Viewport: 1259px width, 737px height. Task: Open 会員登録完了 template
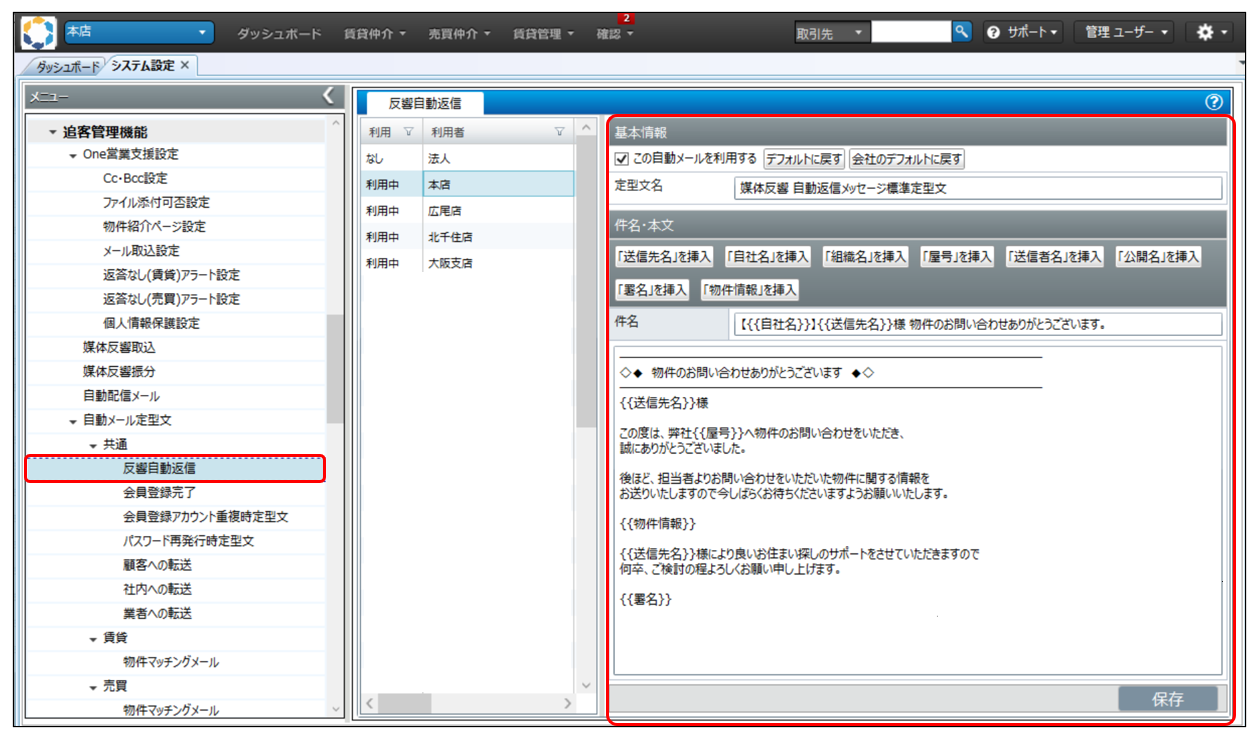click(159, 492)
